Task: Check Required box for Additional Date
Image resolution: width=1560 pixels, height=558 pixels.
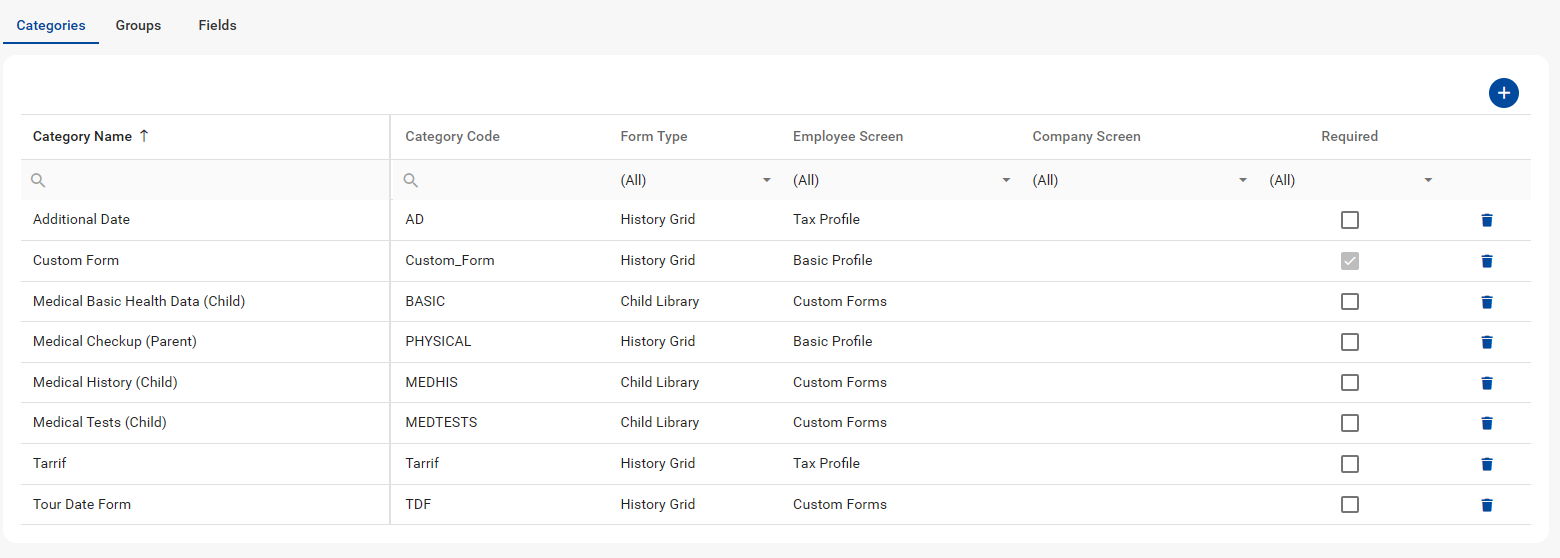Action: pos(1350,220)
